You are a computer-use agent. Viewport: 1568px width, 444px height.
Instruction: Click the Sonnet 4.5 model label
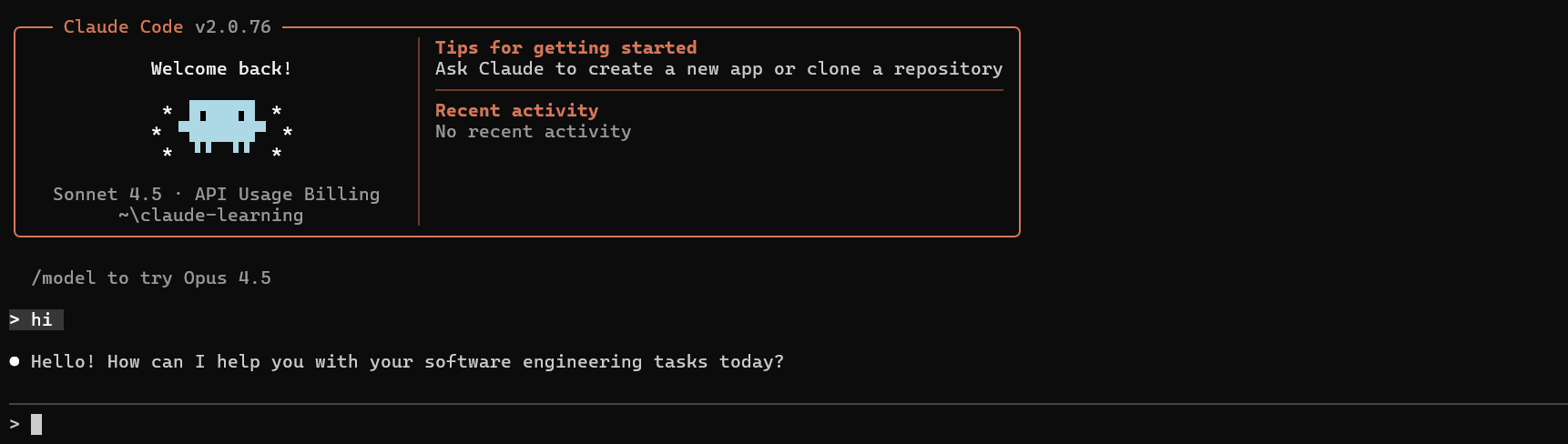pos(107,194)
